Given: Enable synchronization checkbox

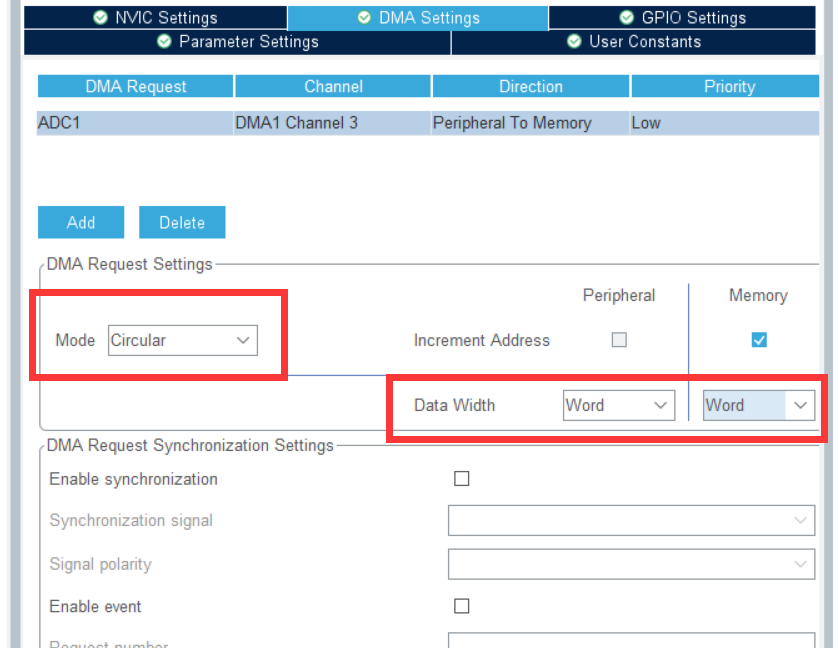Looking at the screenshot, I should pos(461,479).
